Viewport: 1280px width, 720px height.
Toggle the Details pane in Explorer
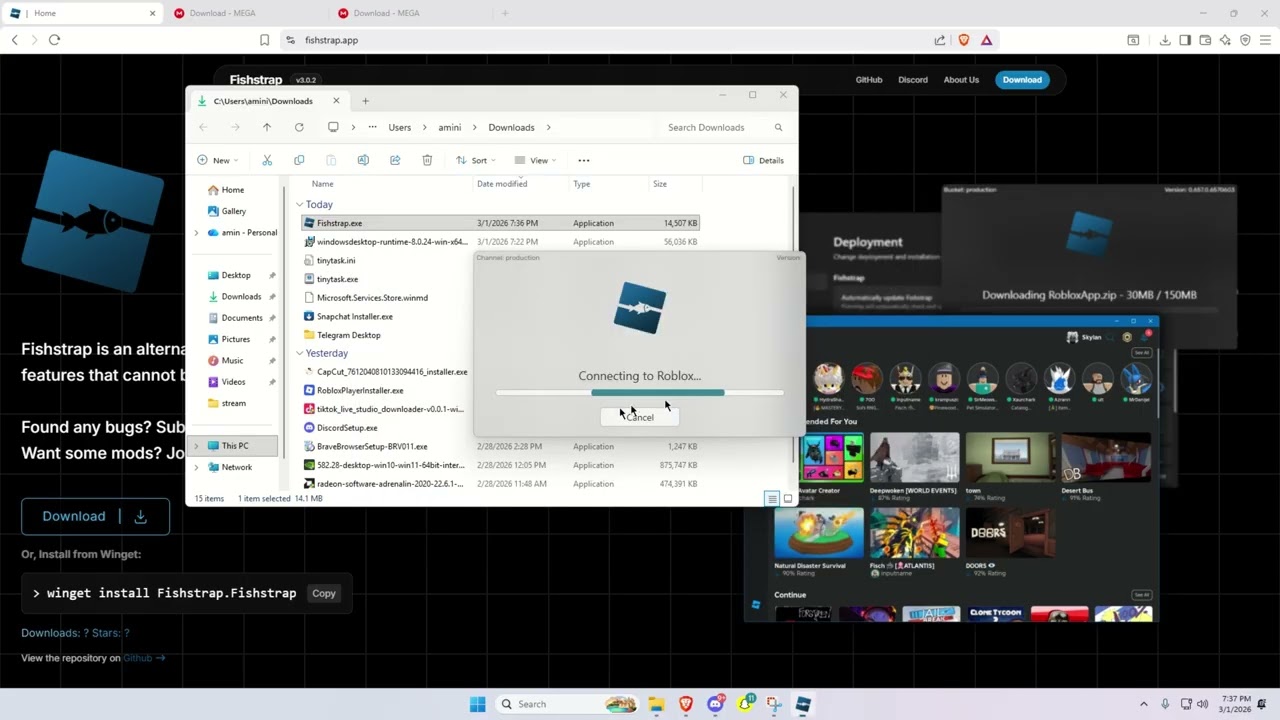click(x=763, y=160)
